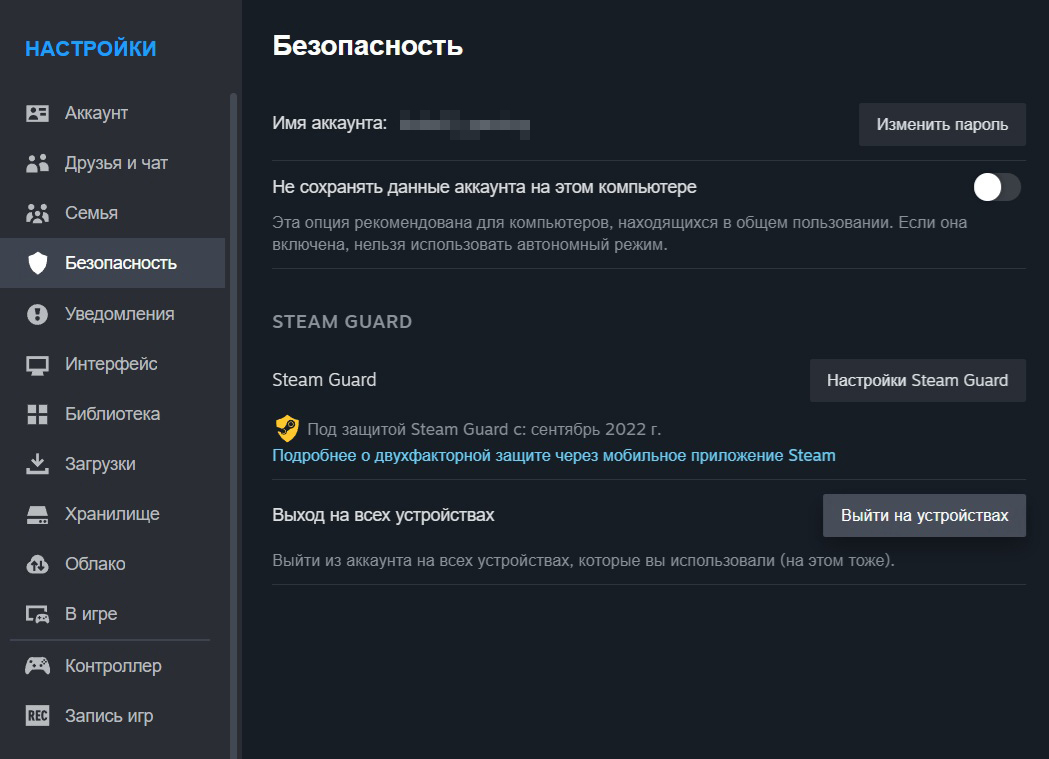1049x759 pixels.
Task: Click the Security shield icon
Action: coord(37,263)
